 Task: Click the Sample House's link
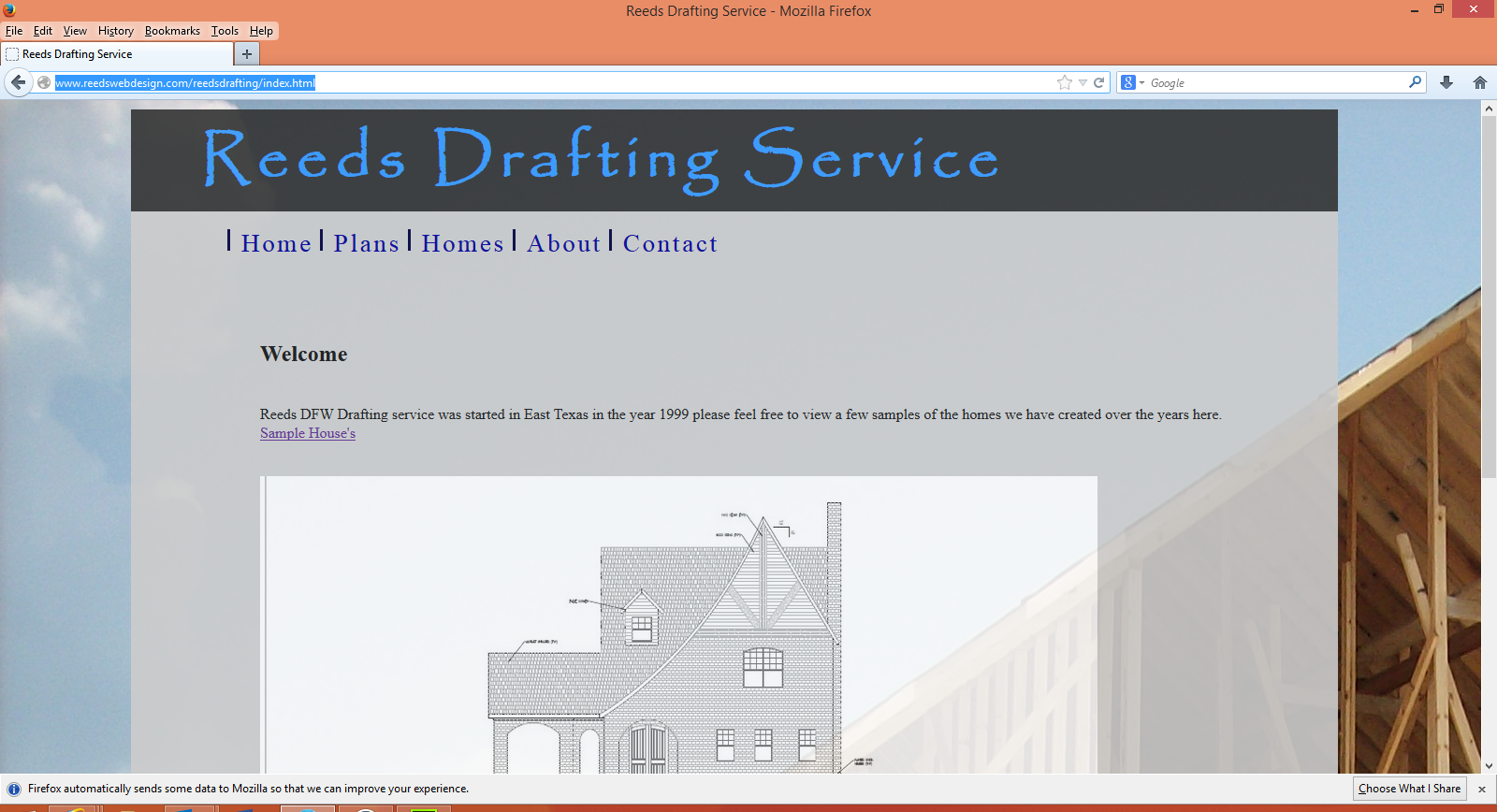coord(308,433)
